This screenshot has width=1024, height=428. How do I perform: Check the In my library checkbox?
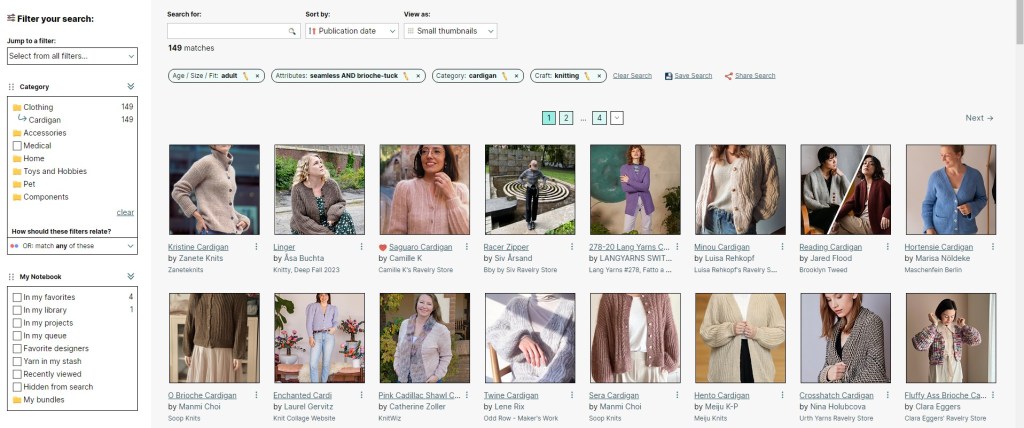17,310
